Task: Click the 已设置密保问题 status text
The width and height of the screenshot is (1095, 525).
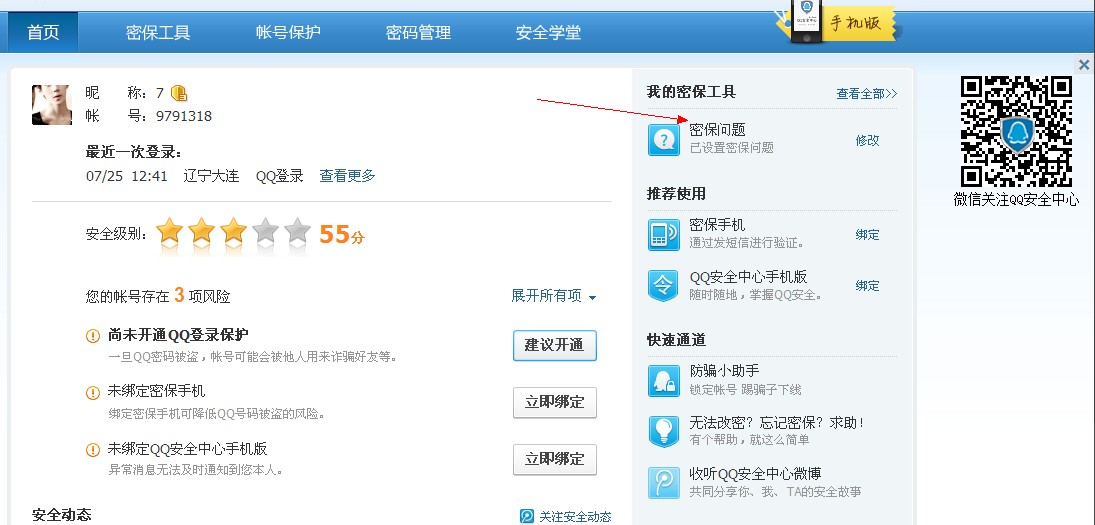Action: 732,148
